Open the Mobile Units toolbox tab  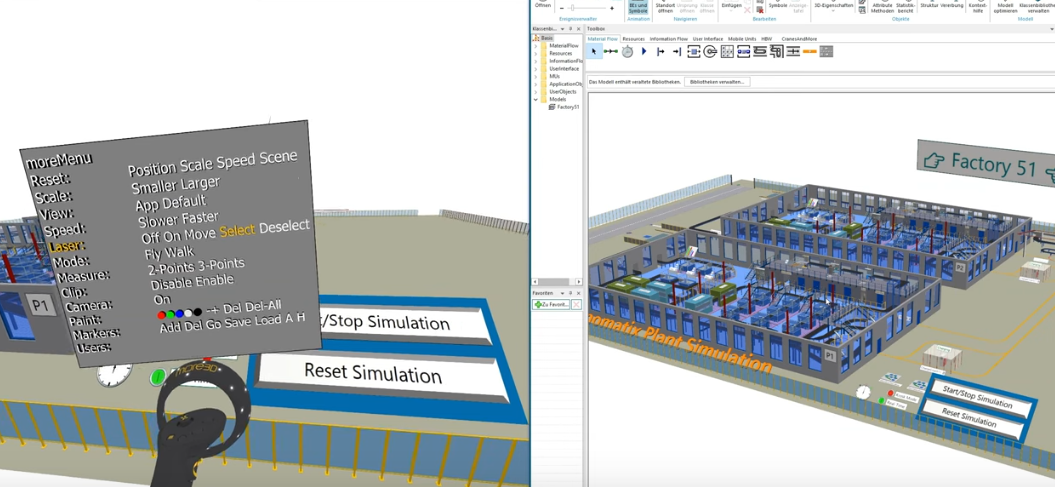pos(741,39)
